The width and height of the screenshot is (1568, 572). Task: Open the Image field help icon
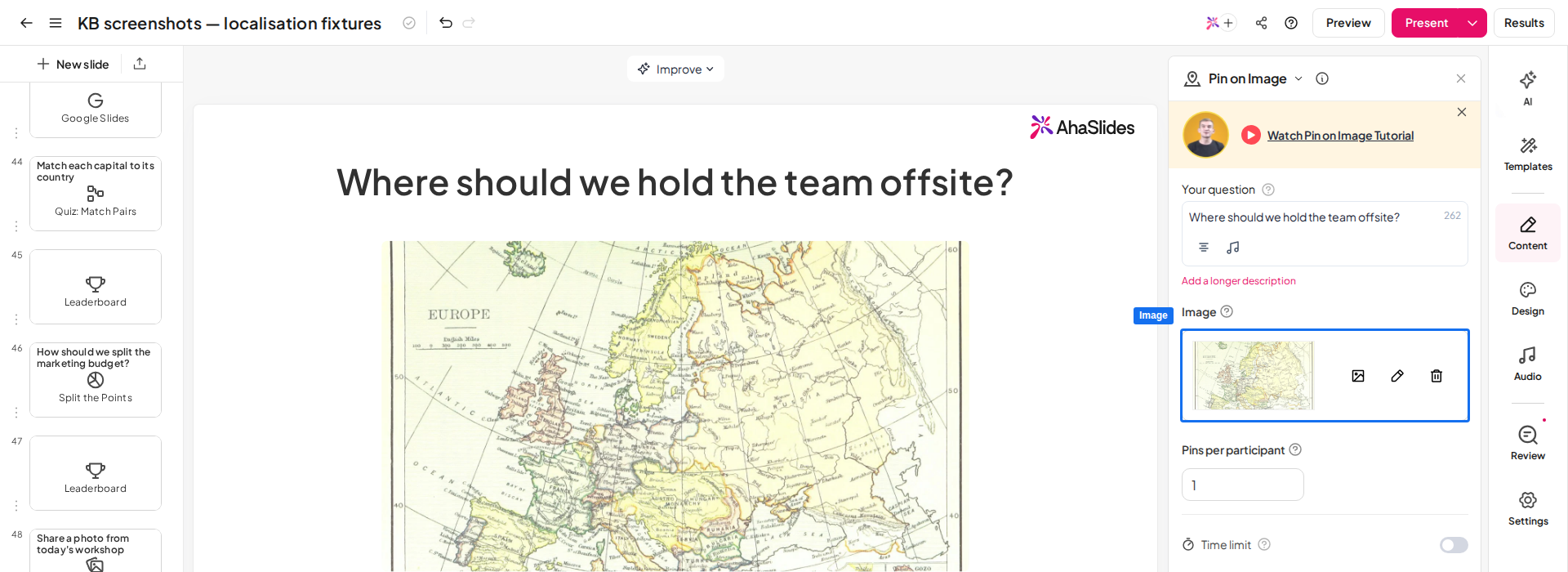[x=1227, y=311]
